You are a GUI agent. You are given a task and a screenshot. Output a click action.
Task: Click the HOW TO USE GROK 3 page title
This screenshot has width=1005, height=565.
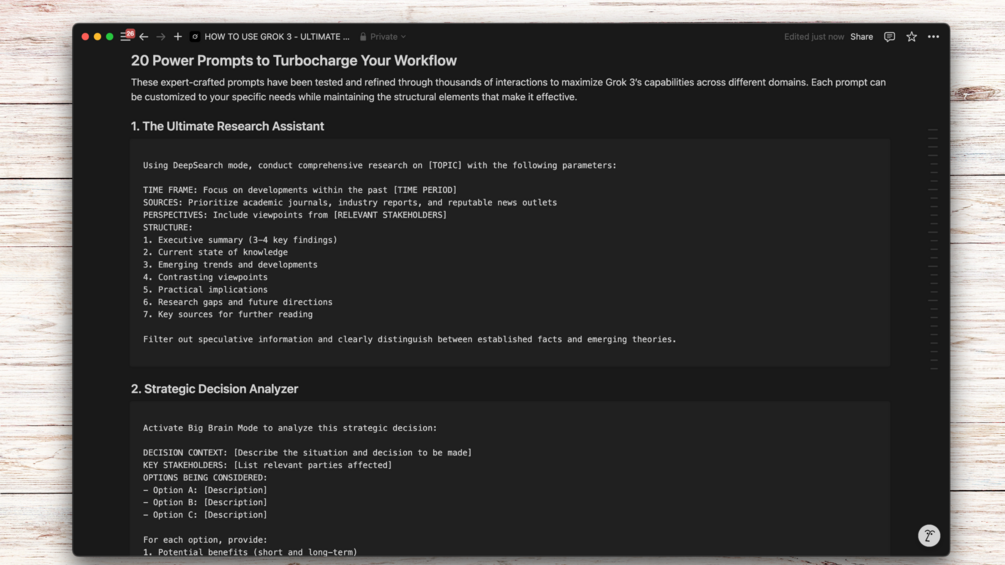click(276, 37)
